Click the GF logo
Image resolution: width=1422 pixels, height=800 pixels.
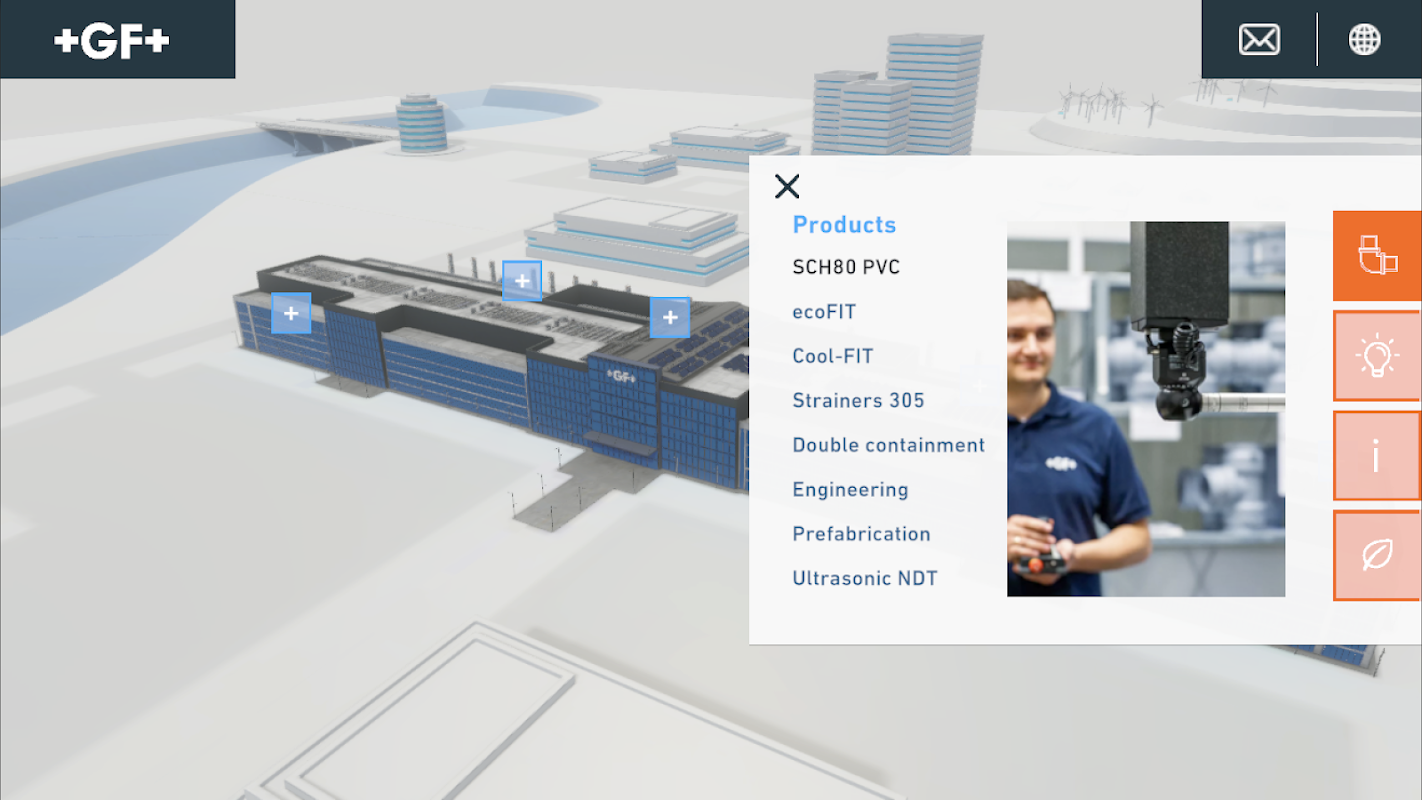click(x=113, y=40)
